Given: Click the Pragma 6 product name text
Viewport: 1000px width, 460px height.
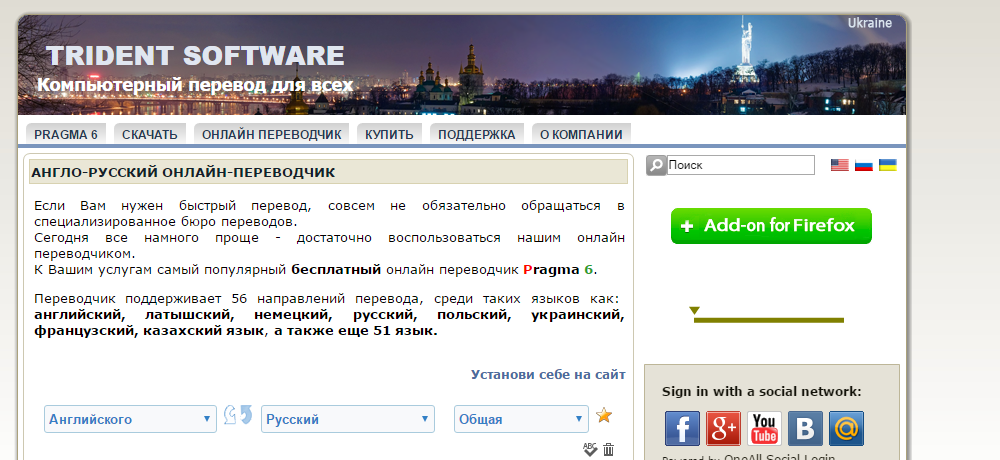Looking at the screenshot, I should point(559,269).
